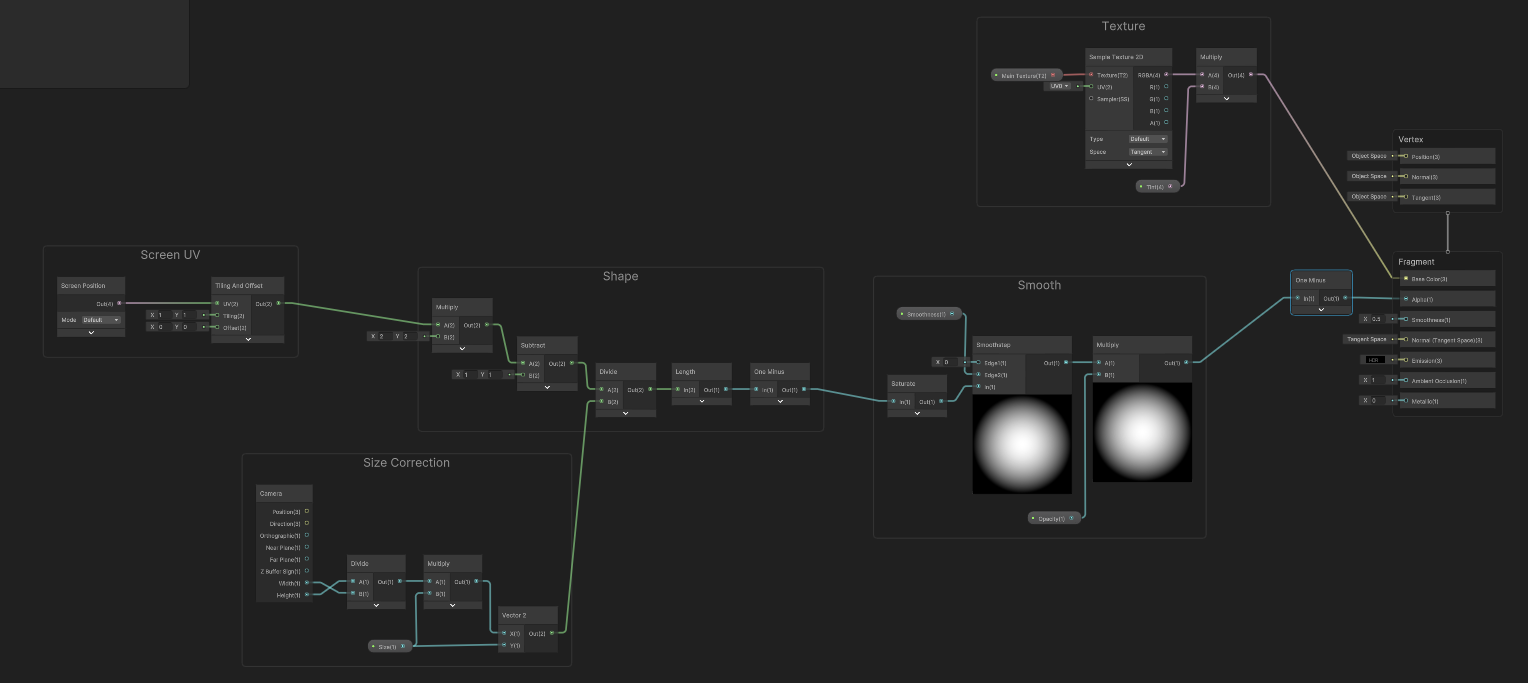
Task: Click the Screen Position Out port
Action: [120, 303]
